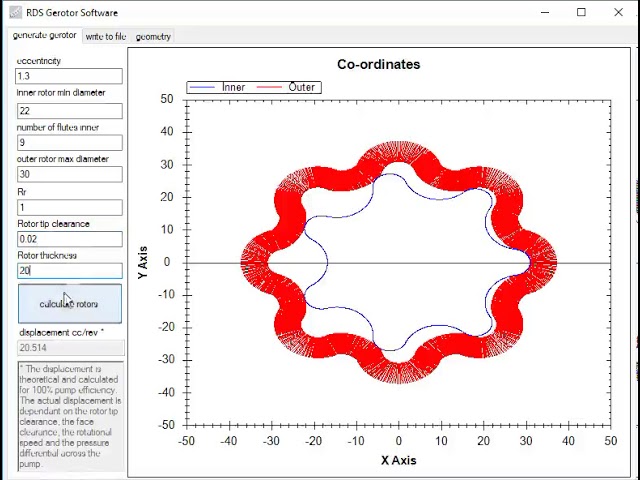The height and width of the screenshot is (480, 640).
Task: Click the 'Rotor thickness' label
Action: [x=47, y=256]
